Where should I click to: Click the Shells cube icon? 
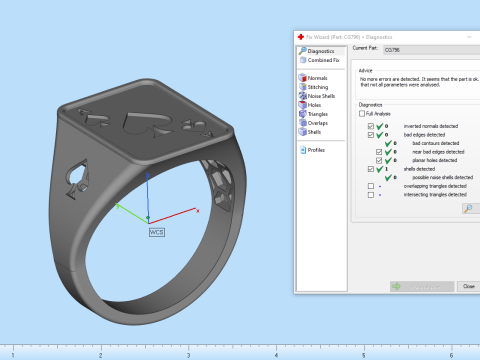303,132
